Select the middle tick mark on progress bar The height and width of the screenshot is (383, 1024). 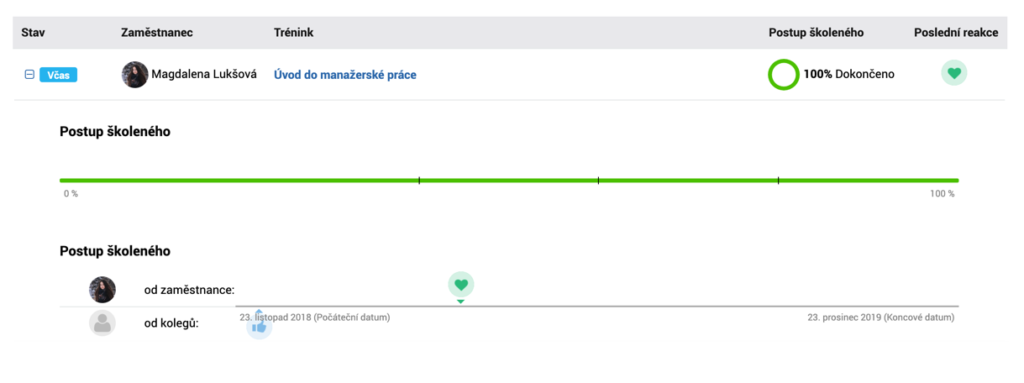click(x=598, y=180)
